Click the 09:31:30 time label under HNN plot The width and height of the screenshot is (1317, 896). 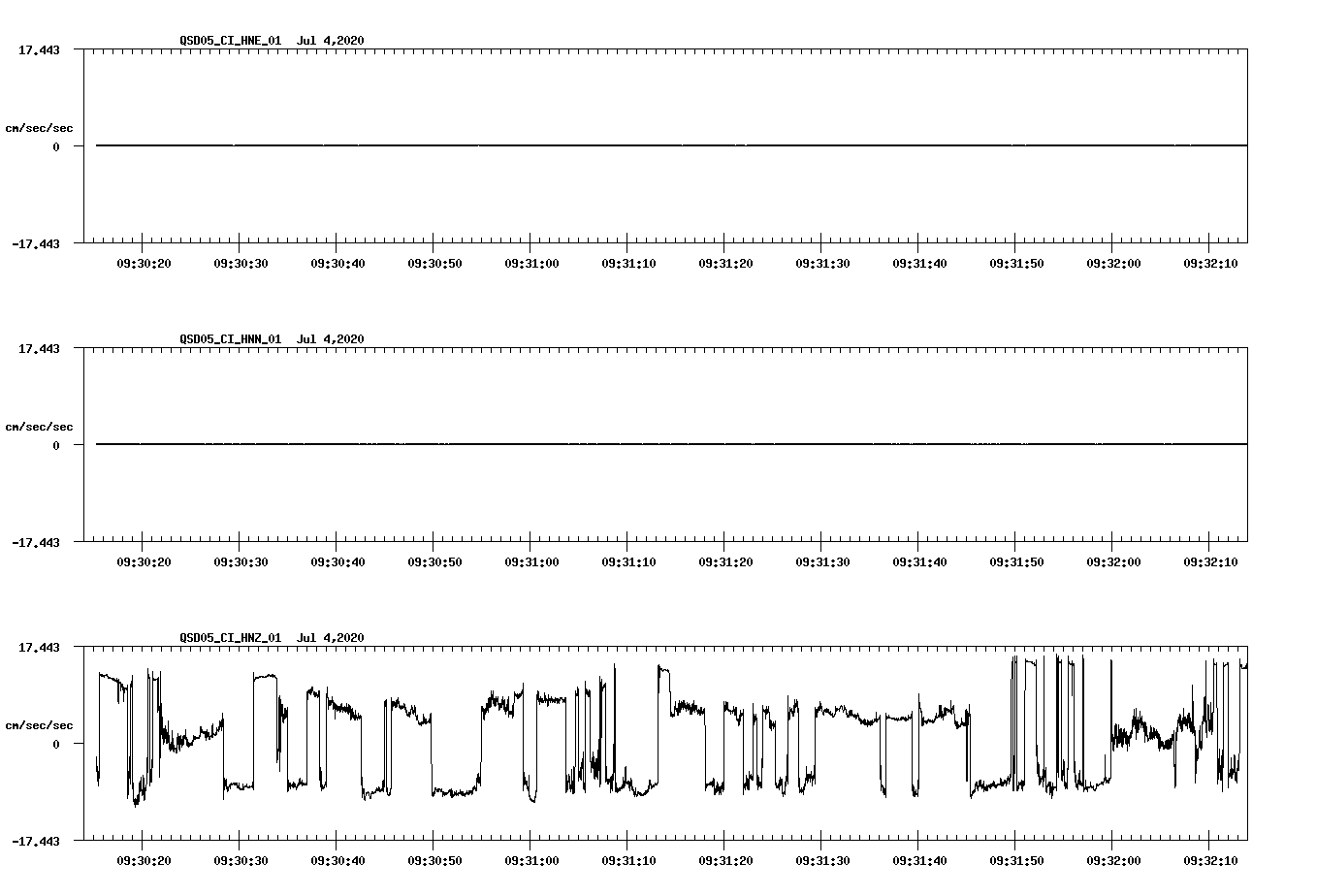pos(822,561)
